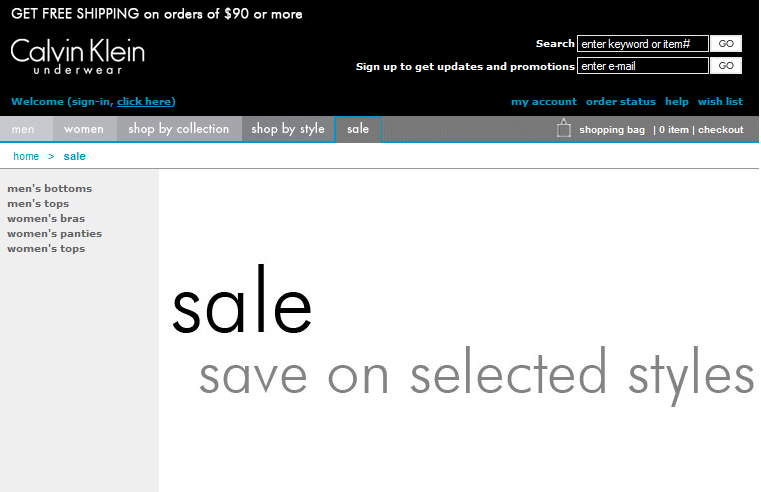Follow the 'click here' sign-in link
Image resolution: width=761 pixels, height=492 pixels.
point(144,102)
